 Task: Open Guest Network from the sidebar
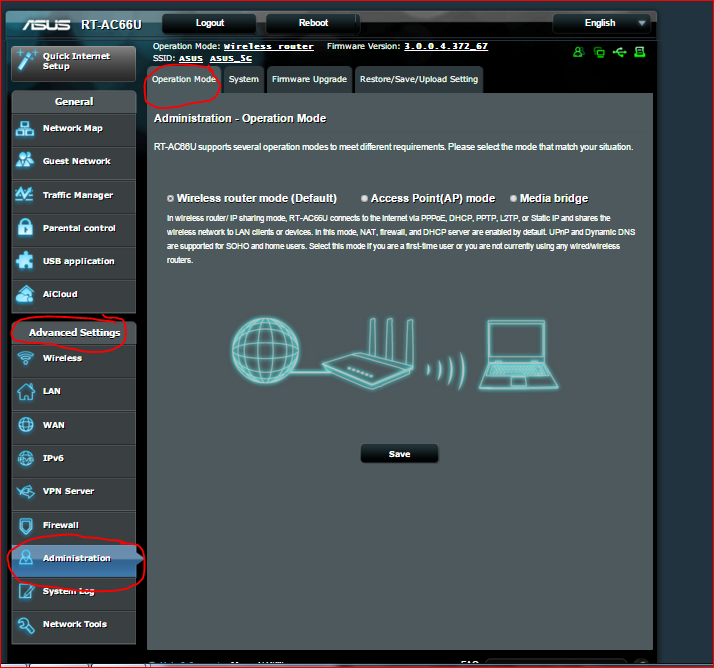(74, 162)
